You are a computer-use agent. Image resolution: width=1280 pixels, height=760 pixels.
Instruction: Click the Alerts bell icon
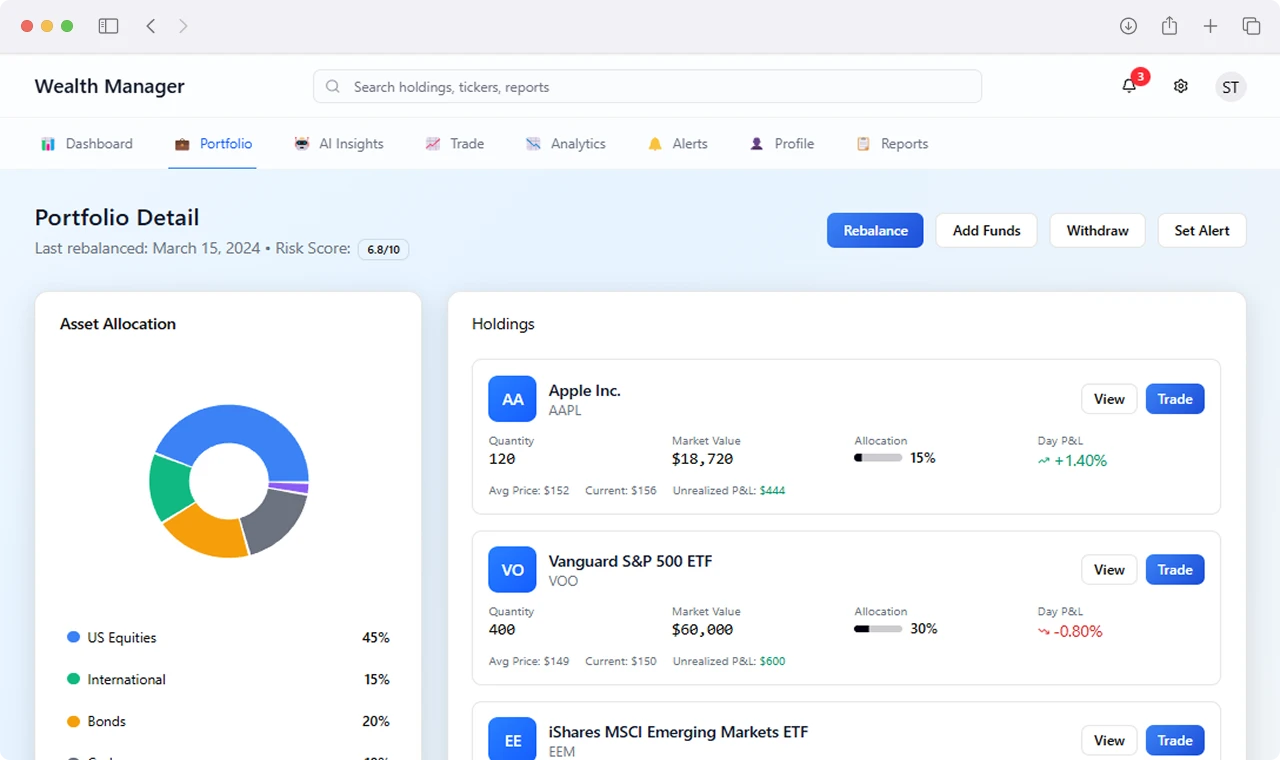coord(655,144)
